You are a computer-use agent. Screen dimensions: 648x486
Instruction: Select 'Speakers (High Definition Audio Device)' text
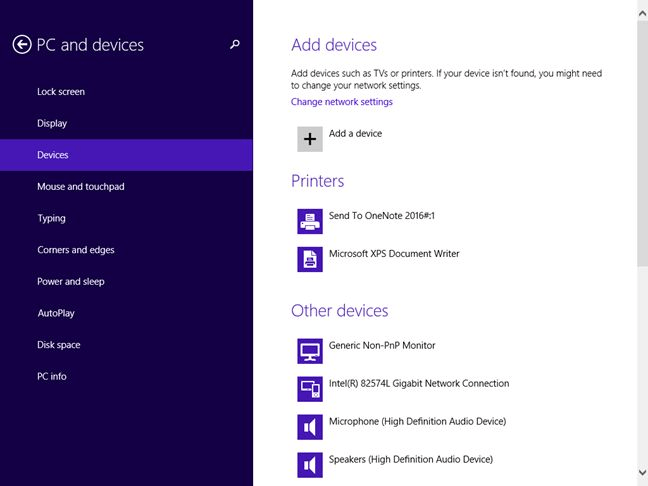pyautogui.click(x=411, y=460)
